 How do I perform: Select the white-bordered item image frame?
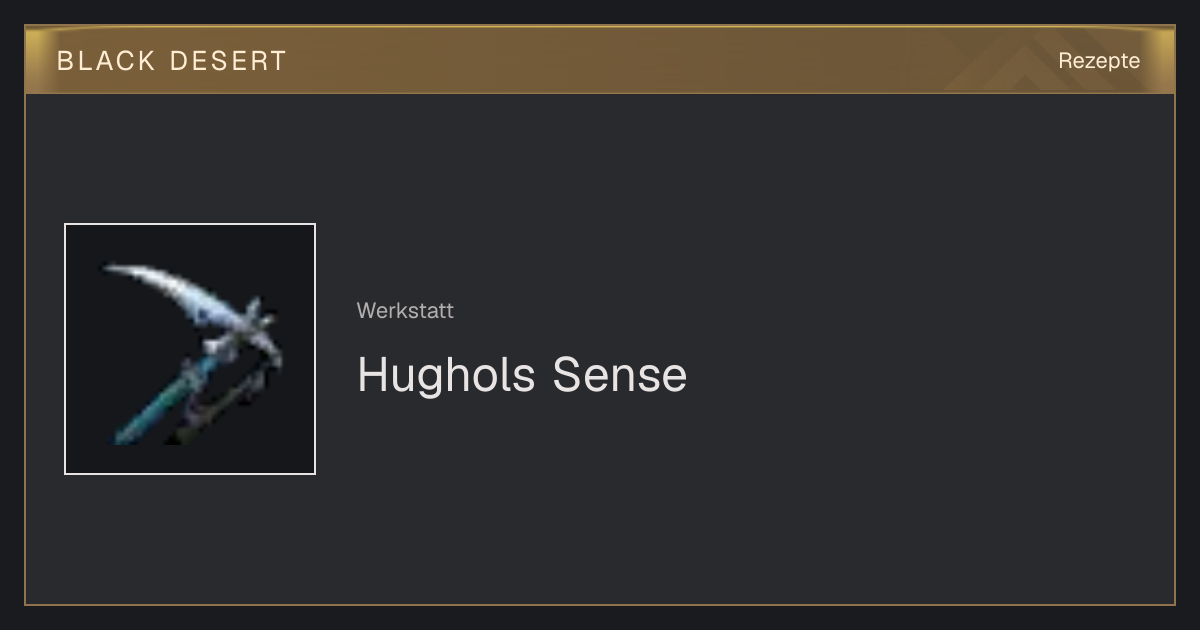coord(190,349)
